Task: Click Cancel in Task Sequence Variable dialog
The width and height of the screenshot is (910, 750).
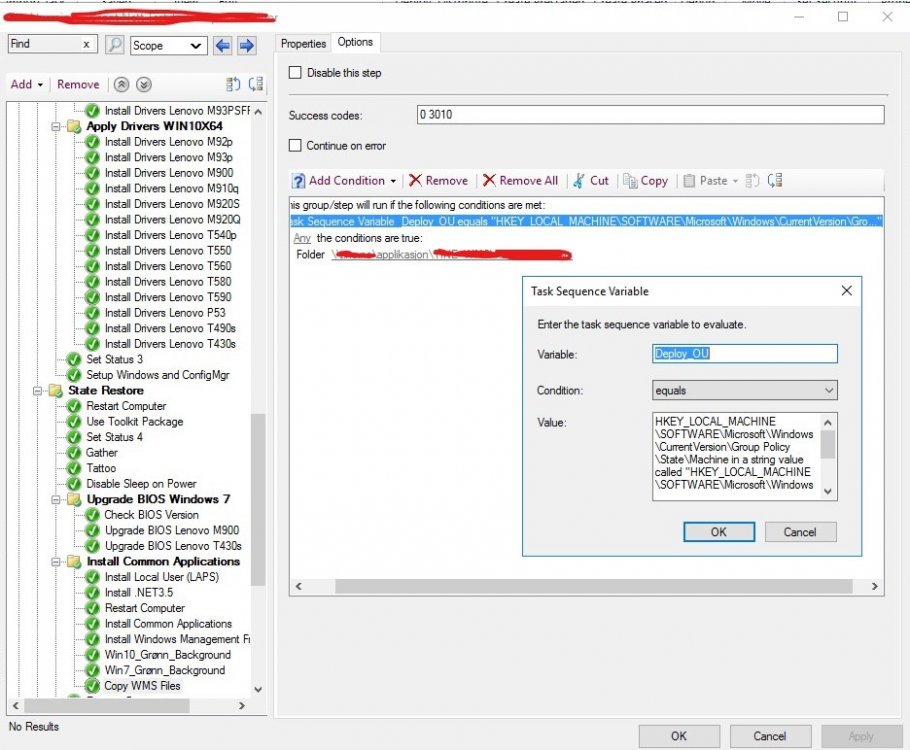Action: pyautogui.click(x=800, y=532)
